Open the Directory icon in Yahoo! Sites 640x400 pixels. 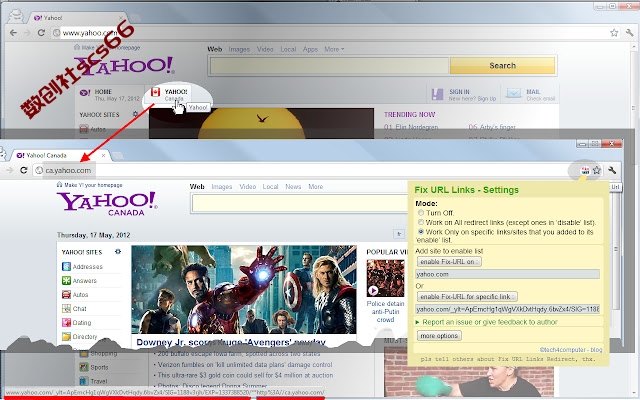tap(66, 336)
